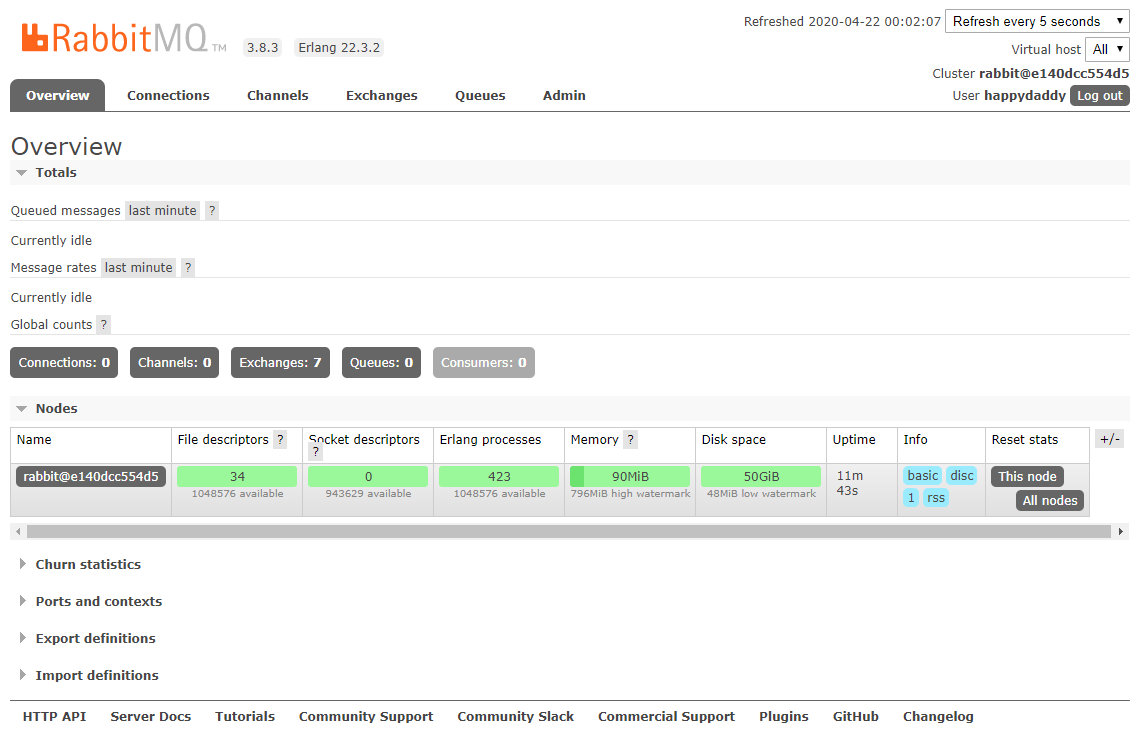Click scrollbar left arrow in Nodes table
1138x733 pixels.
pyautogui.click(x=18, y=532)
